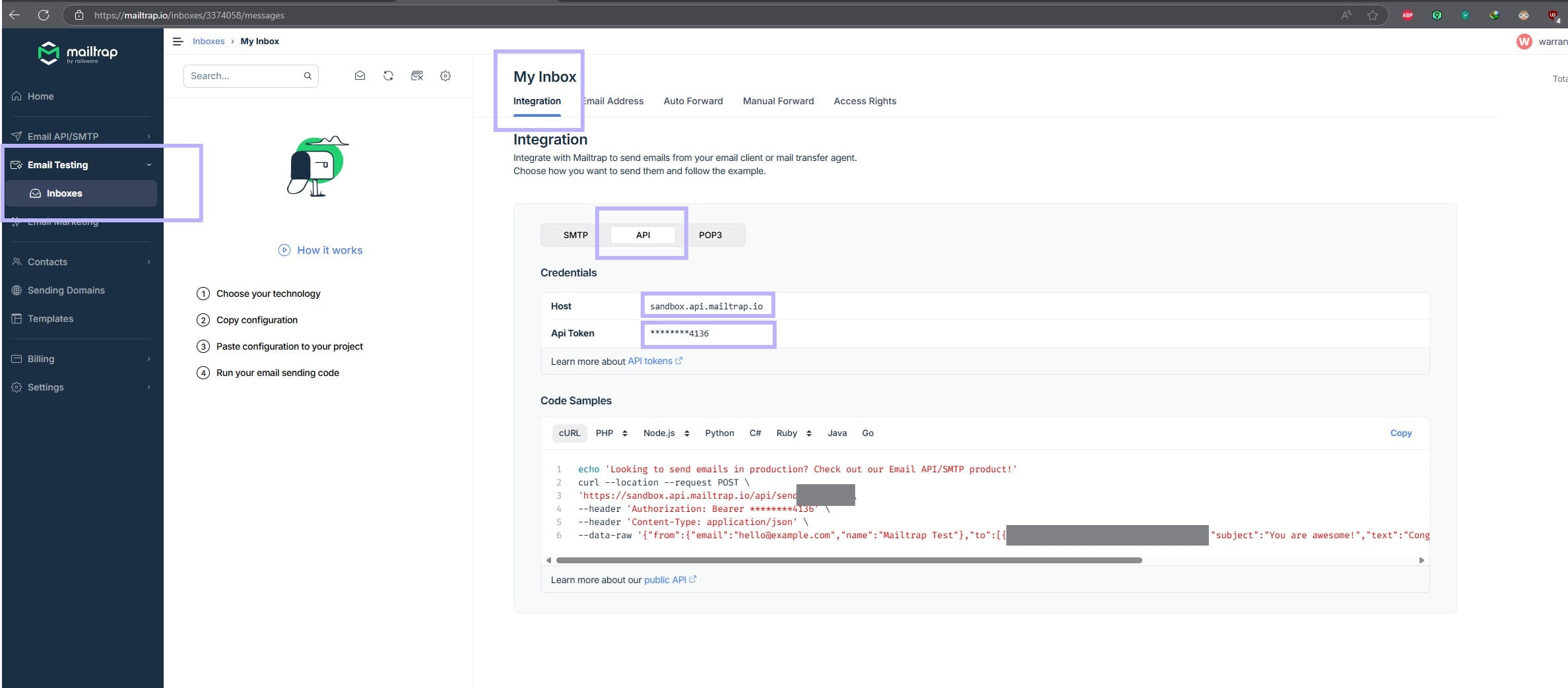Open the PHP code sample dropdown
The height and width of the screenshot is (688, 1568).
(x=611, y=433)
